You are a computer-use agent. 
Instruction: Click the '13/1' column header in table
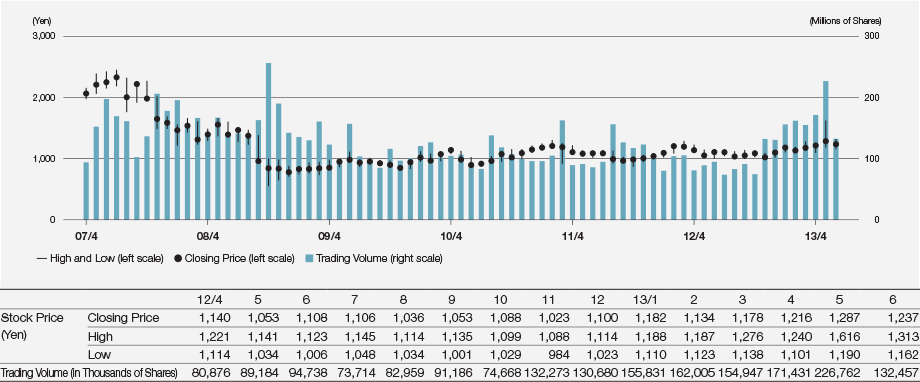click(645, 299)
